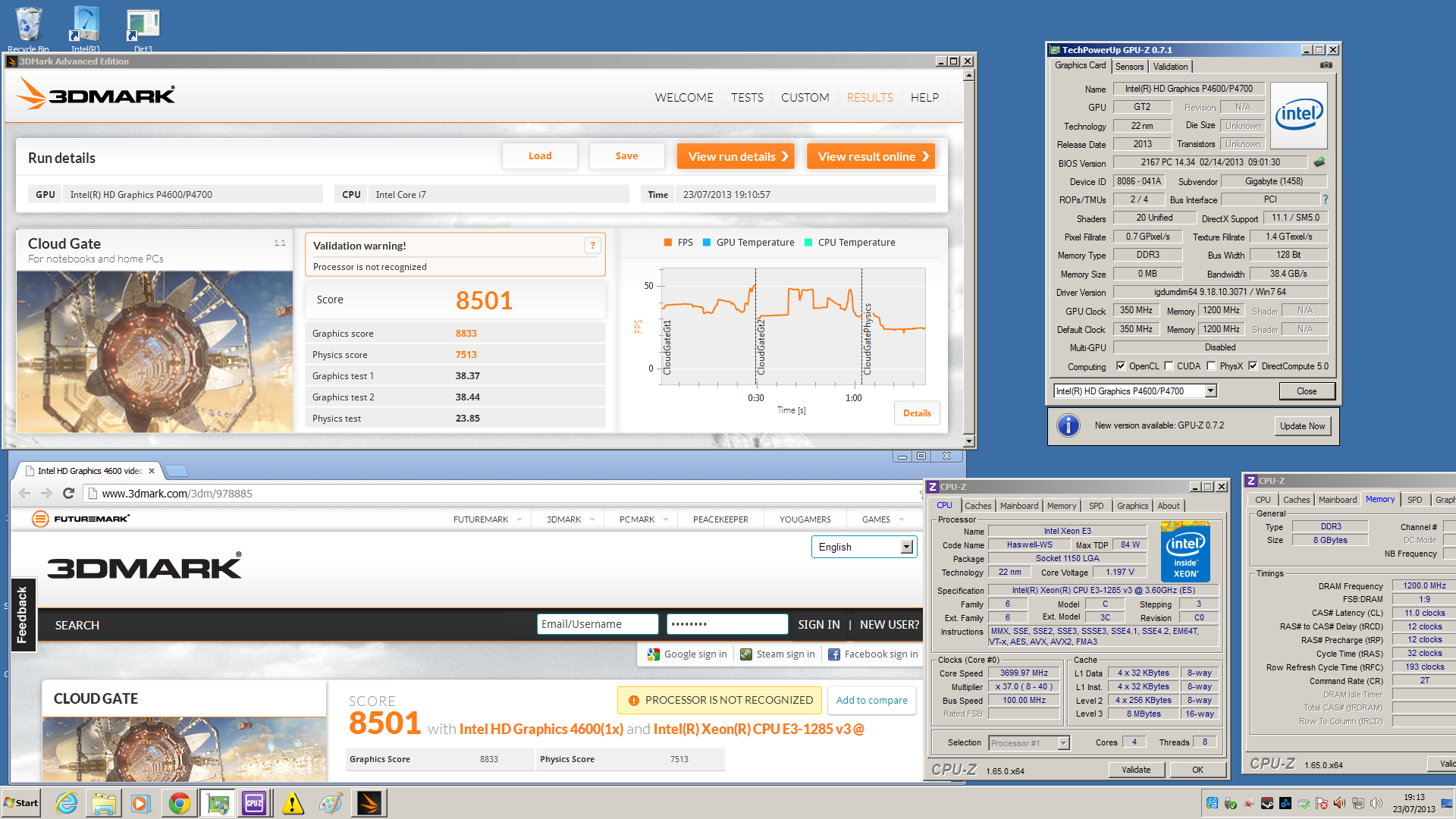Screen dimensions: 1456x819
Task: Go to the TESTS tab in 3DMark
Action: [747, 98]
